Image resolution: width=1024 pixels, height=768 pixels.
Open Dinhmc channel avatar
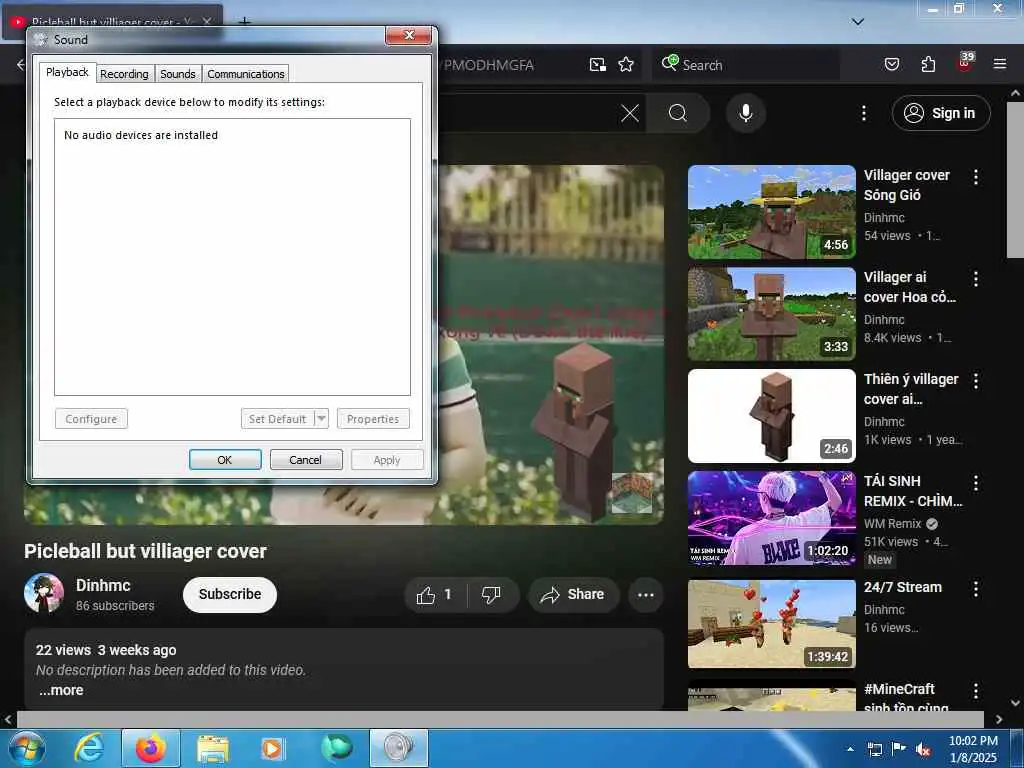(44, 593)
